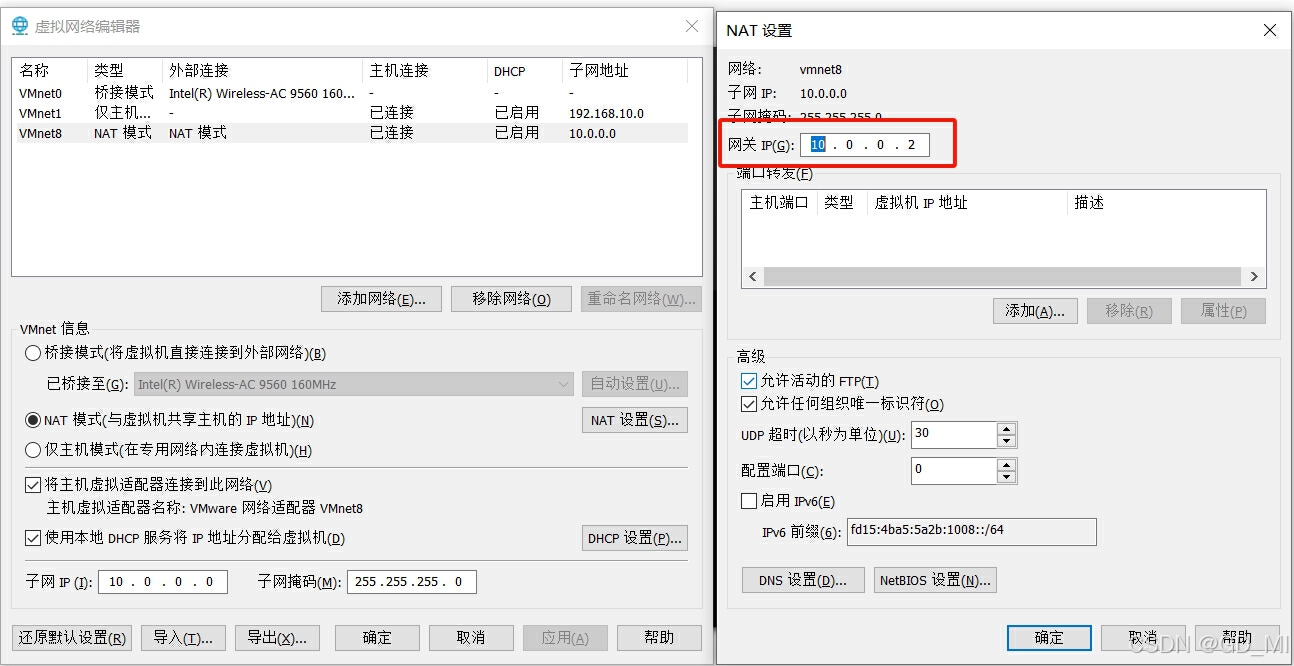Image resolution: width=1294 pixels, height=666 pixels.
Task: Click the 移除网络(O) button
Action: pyautogui.click(x=511, y=299)
